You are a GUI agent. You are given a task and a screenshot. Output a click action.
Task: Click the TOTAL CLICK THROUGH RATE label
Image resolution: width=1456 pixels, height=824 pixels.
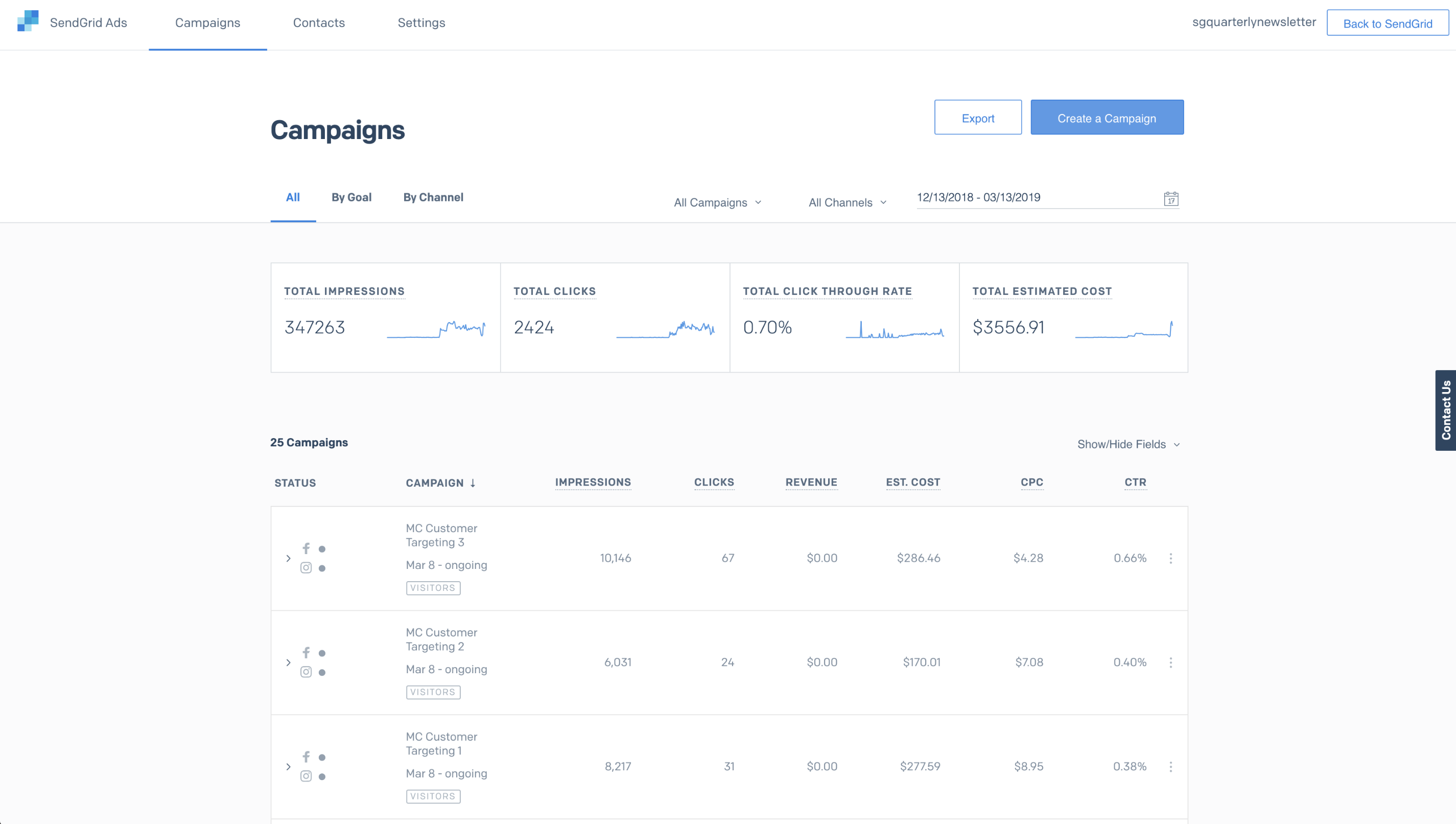point(827,291)
